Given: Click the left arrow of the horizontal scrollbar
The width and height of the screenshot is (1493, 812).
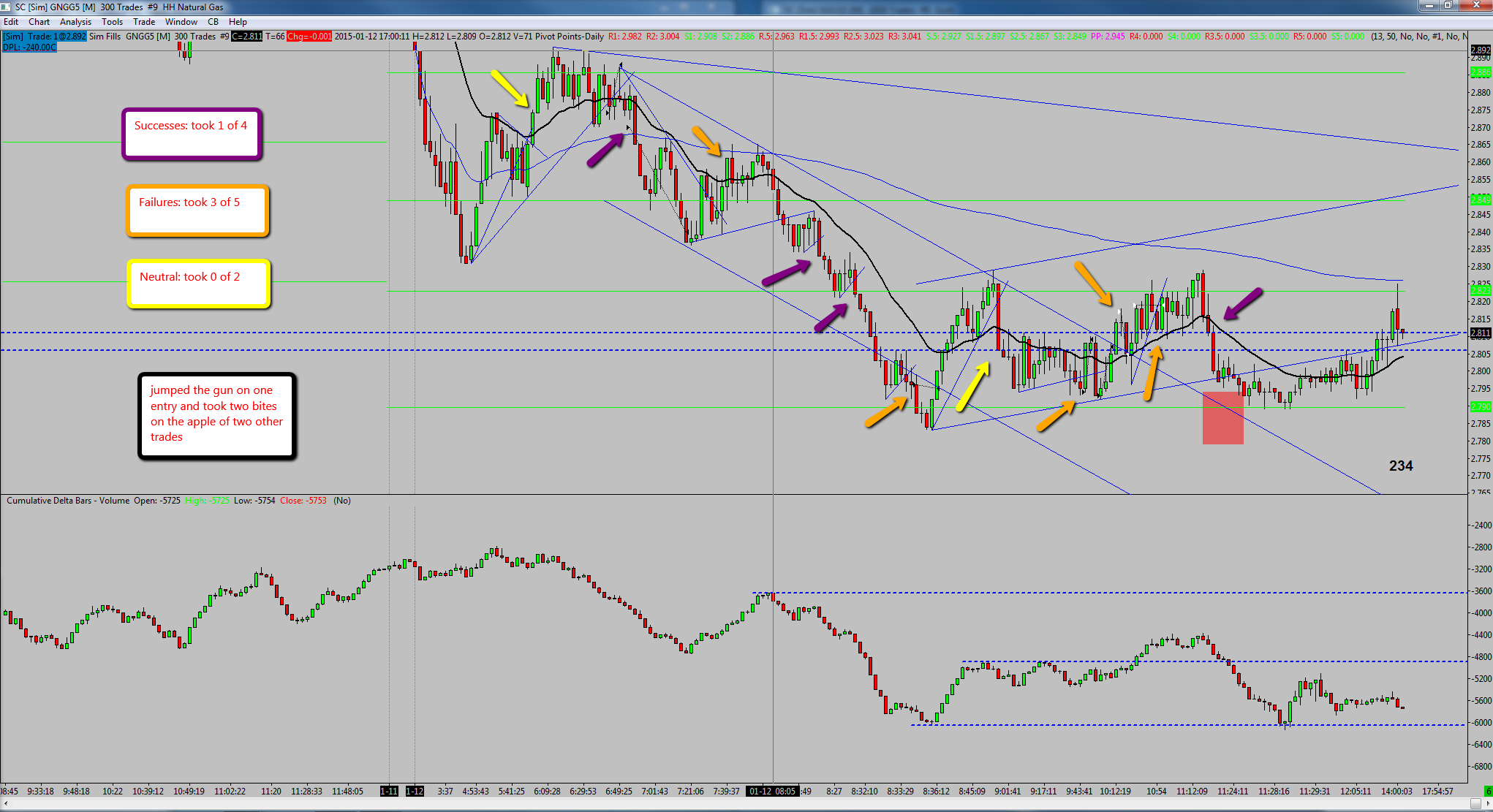Looking at the screenshot, I should [6, 805].
